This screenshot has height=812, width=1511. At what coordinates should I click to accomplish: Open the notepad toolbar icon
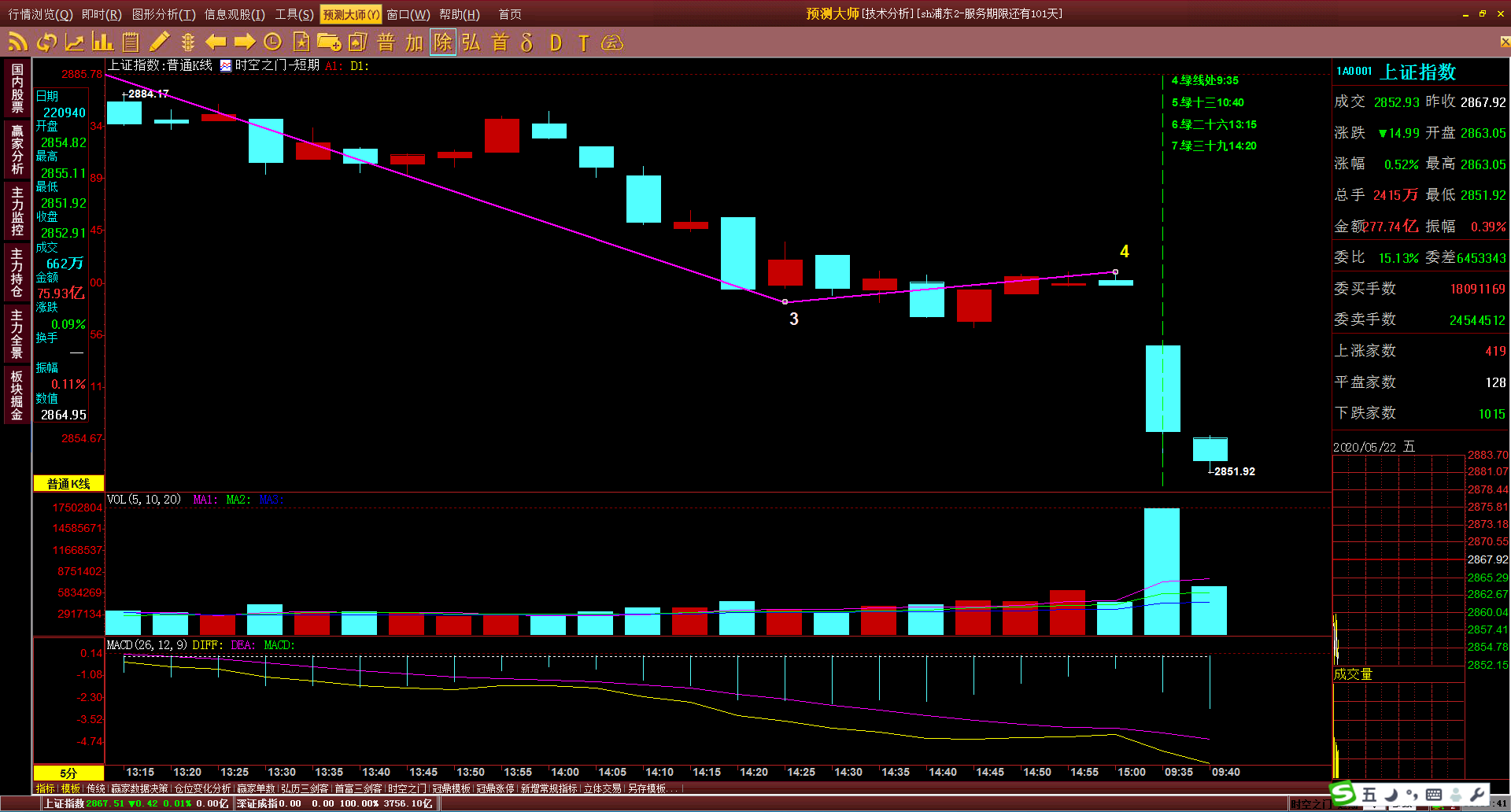coord(131,42)
